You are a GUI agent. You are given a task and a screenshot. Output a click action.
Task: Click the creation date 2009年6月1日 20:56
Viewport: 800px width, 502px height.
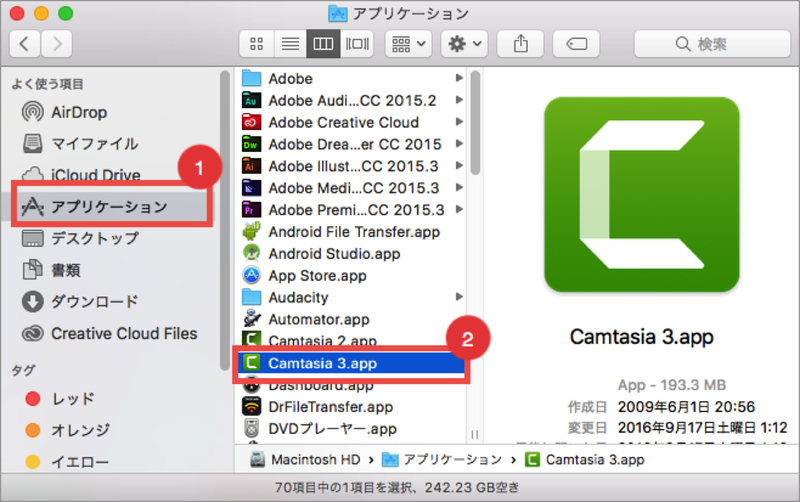686,407
